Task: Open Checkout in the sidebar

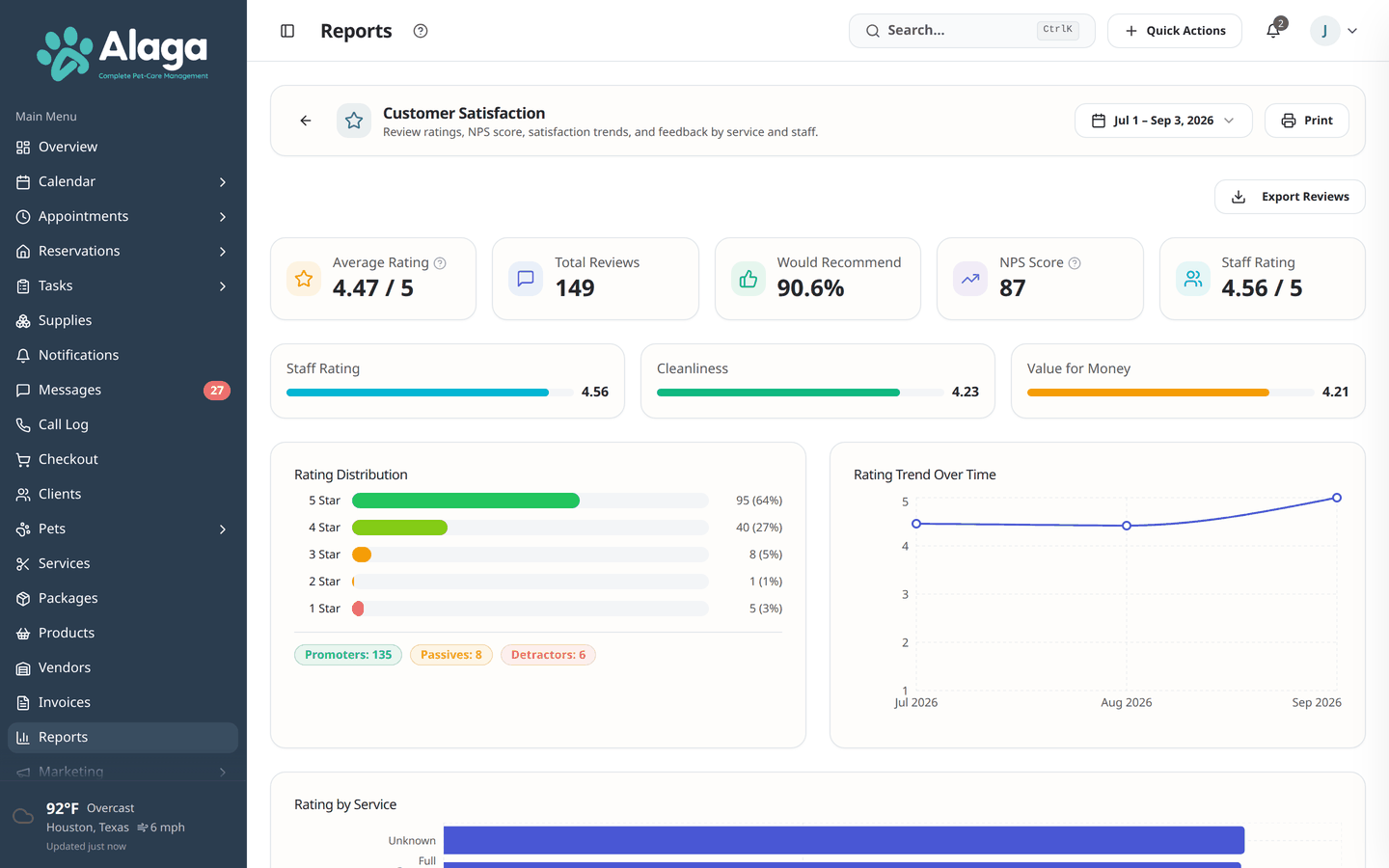Action: (x=123, y=460)
